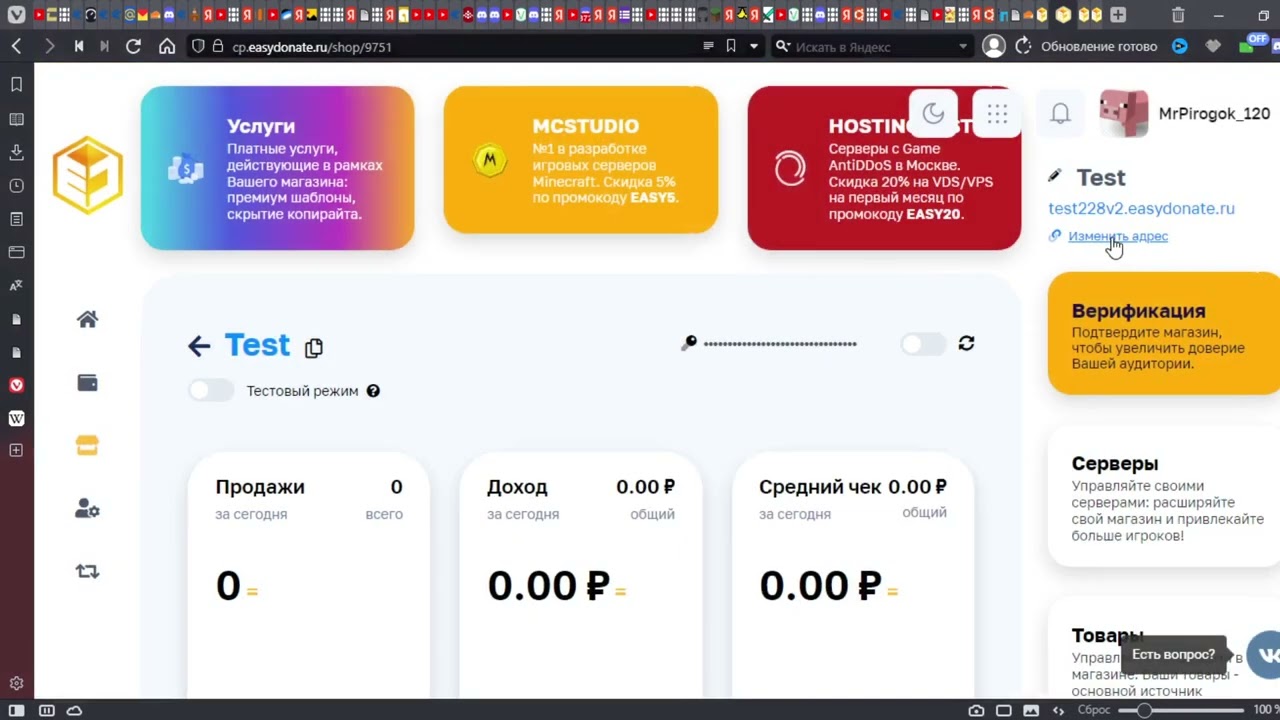1280x720 pixels.
Task: Open the shield tracker-blocker icon
Action: tap(198, 46)
